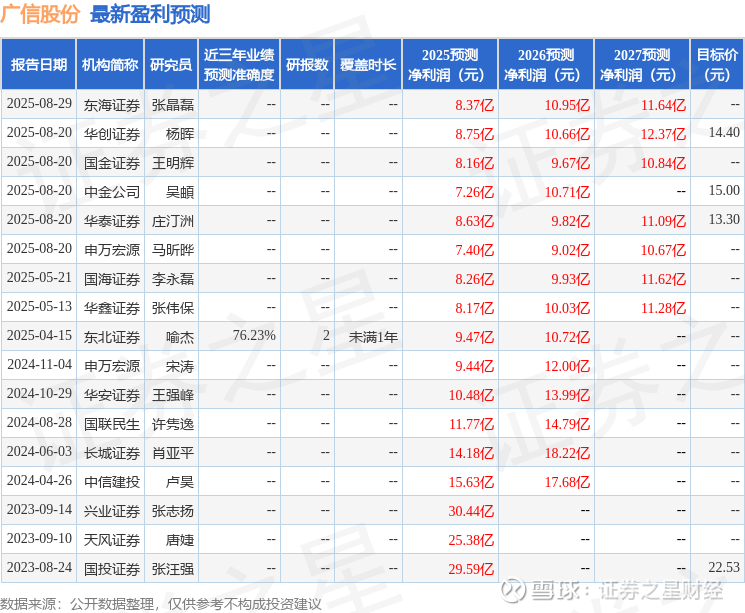Select the 最新盈利预测 heading
This screenshot has width=745, height=613.
(x=150, y=14)
